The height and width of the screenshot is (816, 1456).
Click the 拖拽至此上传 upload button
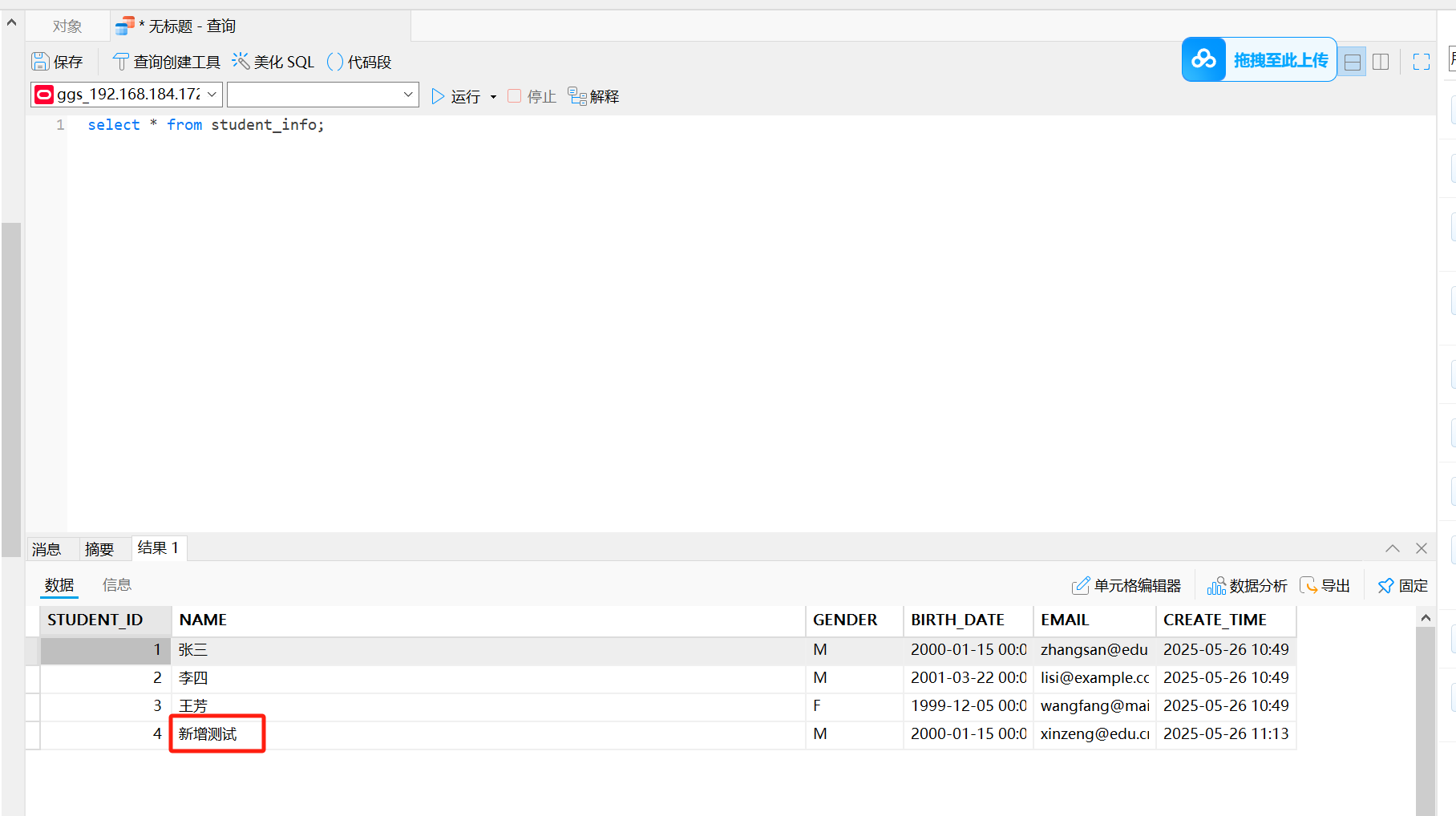1260,59
